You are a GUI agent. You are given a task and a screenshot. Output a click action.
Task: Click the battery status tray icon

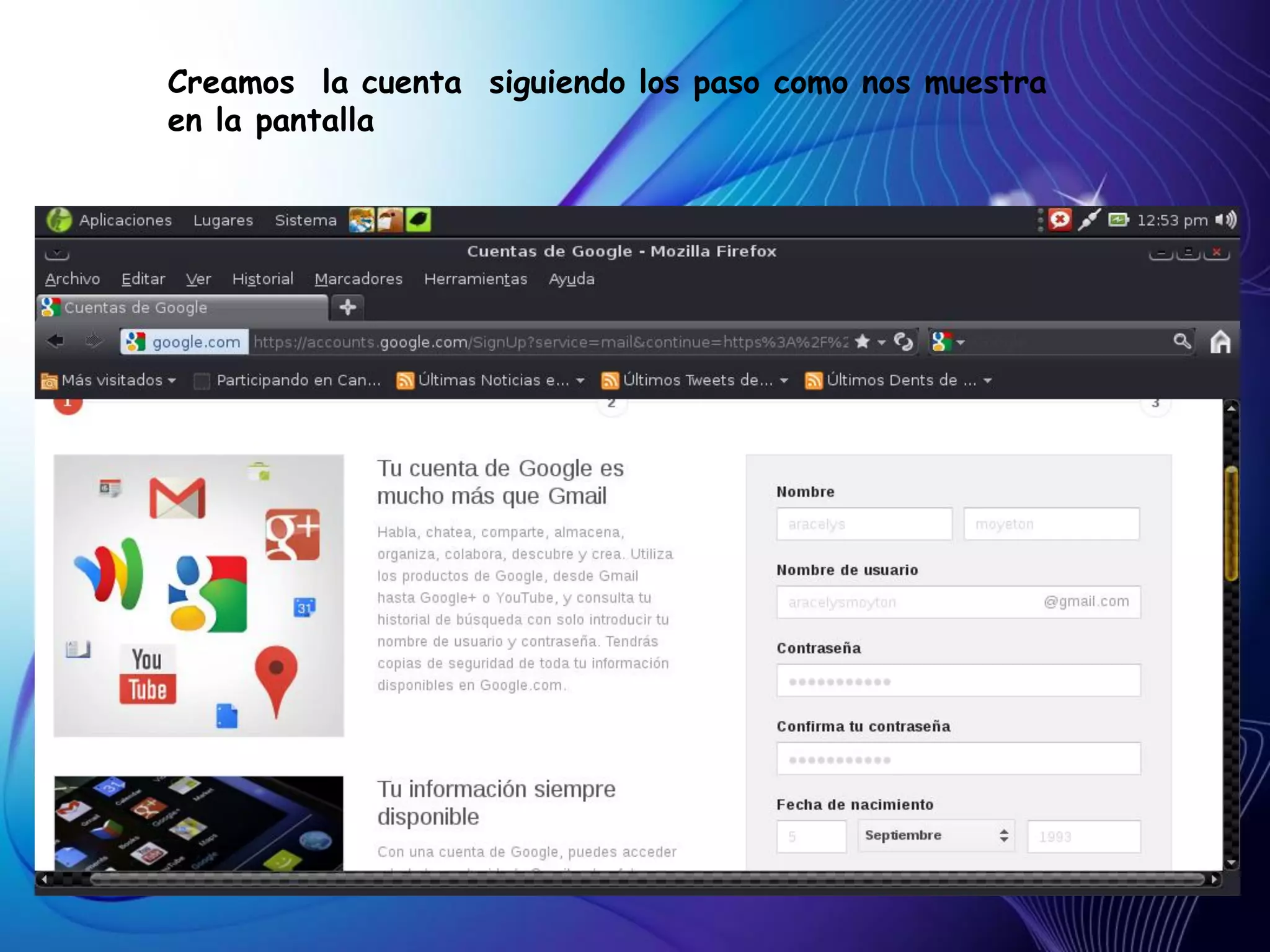(1119, 219)
